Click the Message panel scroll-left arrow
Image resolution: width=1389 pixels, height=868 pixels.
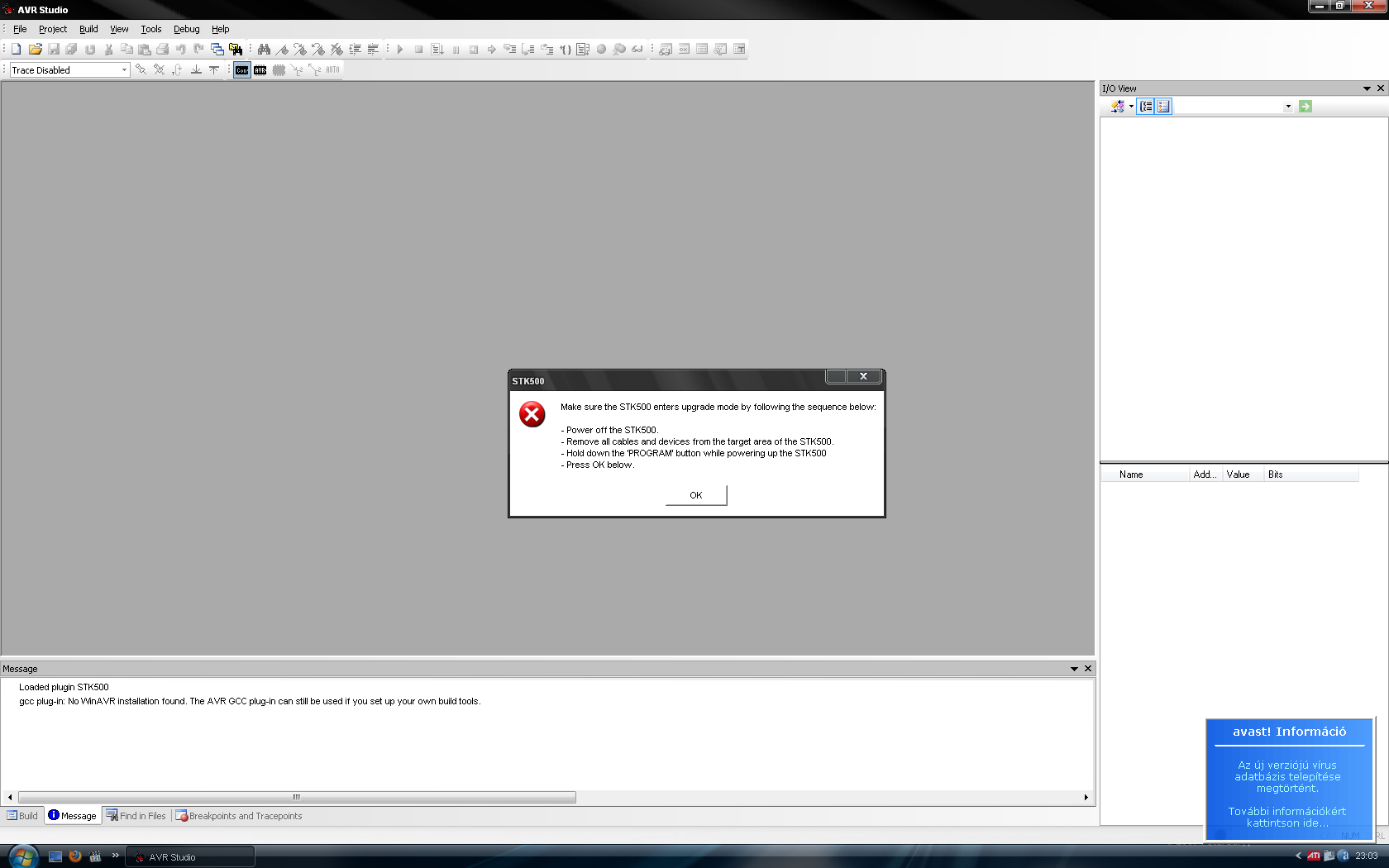point(10,797)
